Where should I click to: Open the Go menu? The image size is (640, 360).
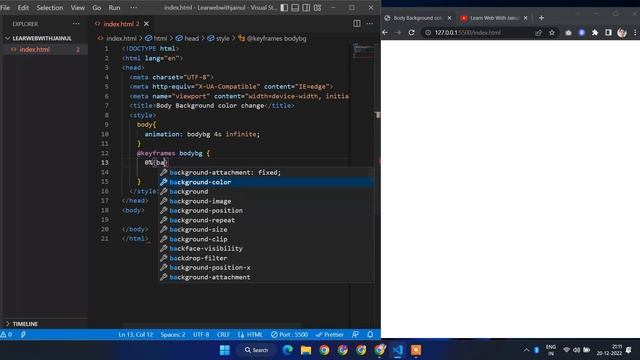click(97, 8)
